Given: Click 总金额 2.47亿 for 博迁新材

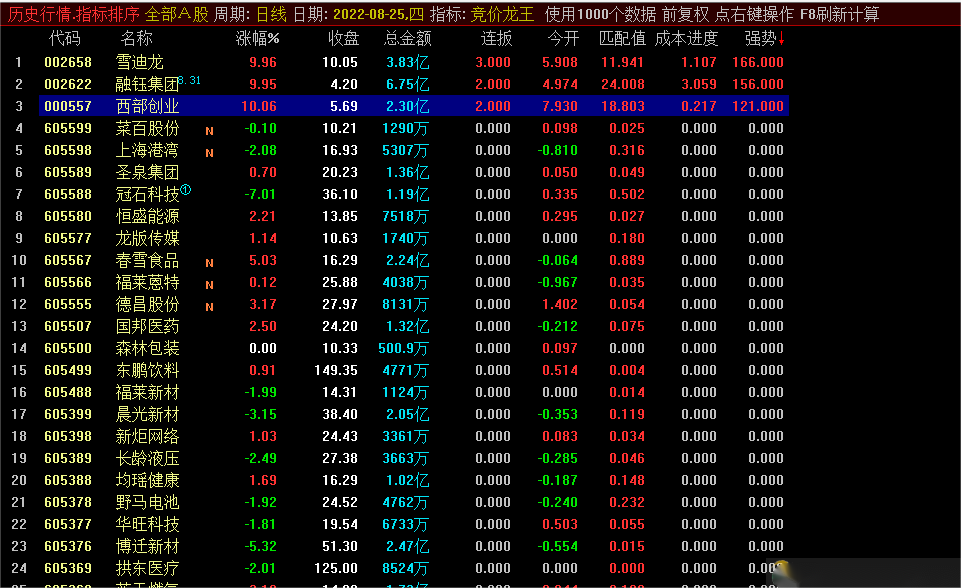Looking at the screenshot, I should click(408, 548).
